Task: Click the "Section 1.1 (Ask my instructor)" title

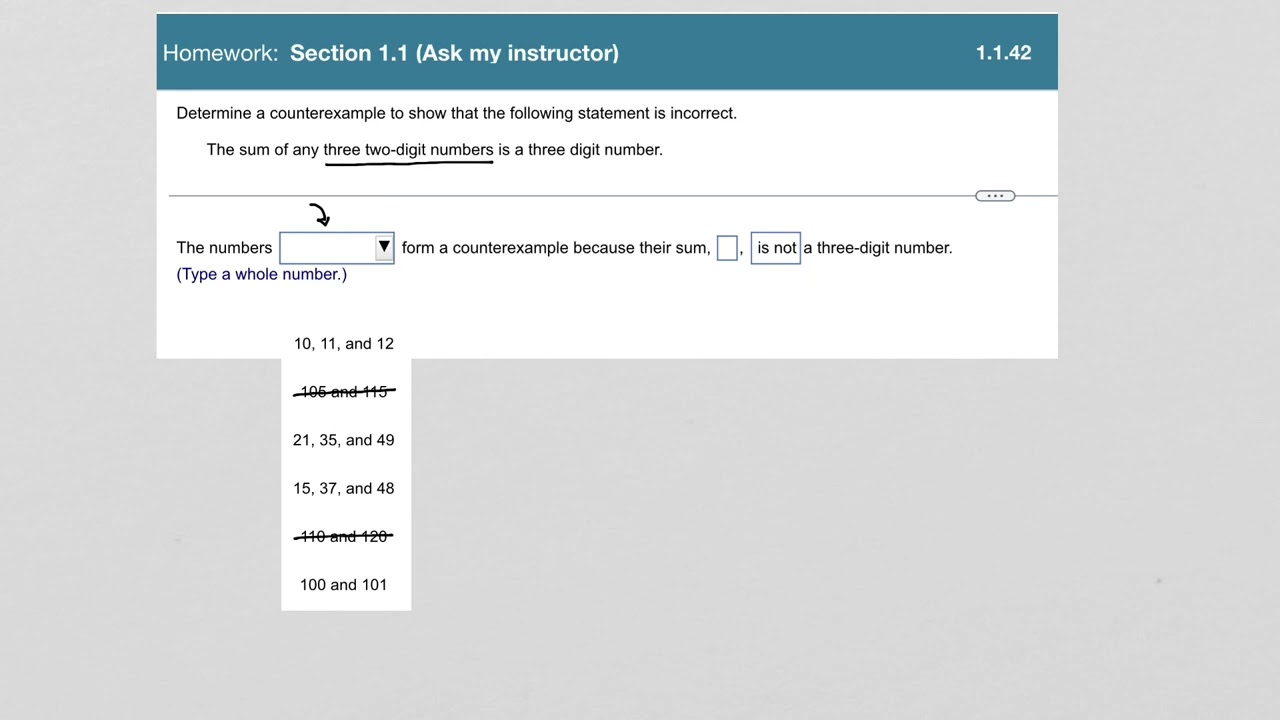Action: click(x=454, y=53)
